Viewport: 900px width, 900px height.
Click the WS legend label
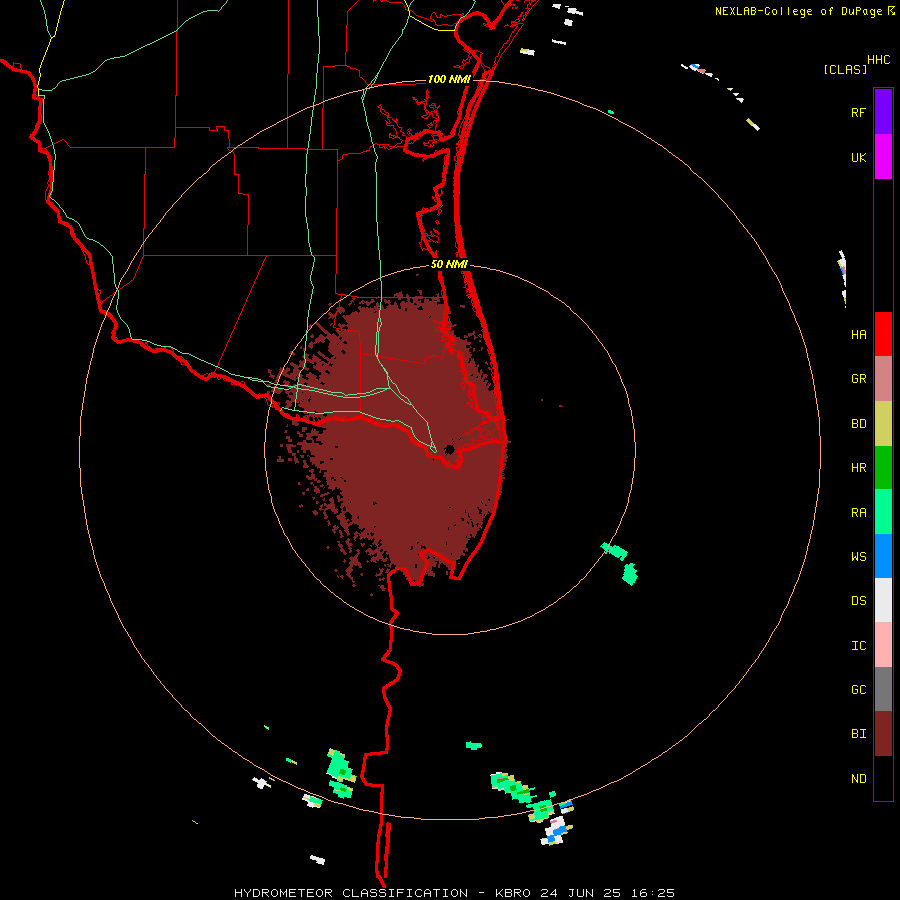coord(858,557)
